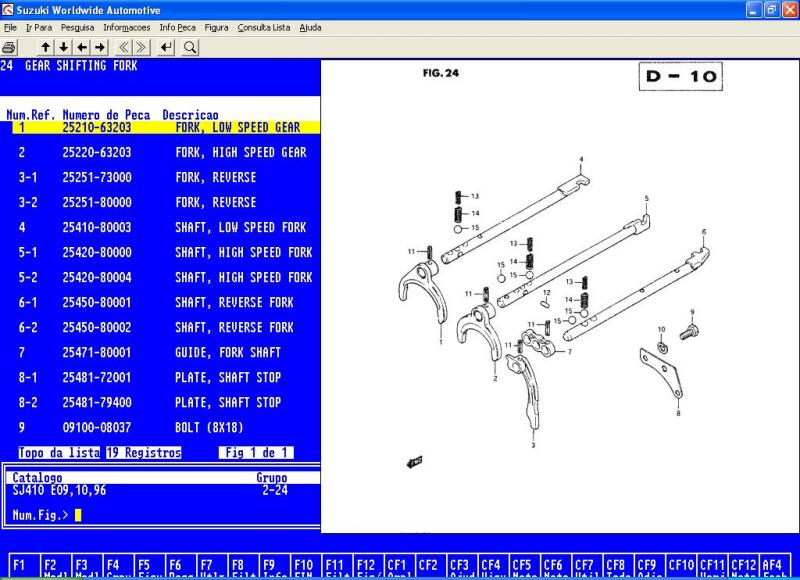Image resolution: width=800 pixels, height=580 pixels.
Task: Click the F11 function key button
Action: tap(338, 565)
